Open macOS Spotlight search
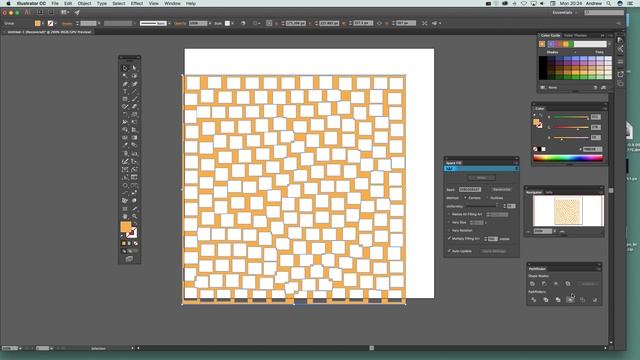640x360 pixels. point(609,3)
